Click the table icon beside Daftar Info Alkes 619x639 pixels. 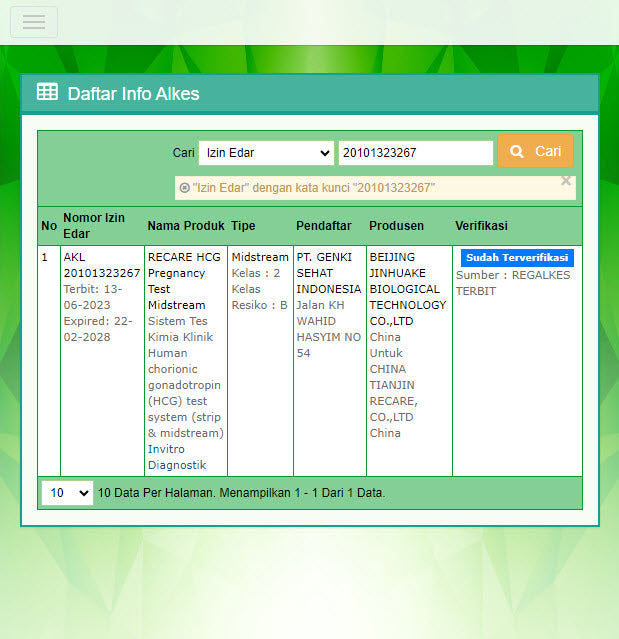pyautogui.click(x=47, y=93)
